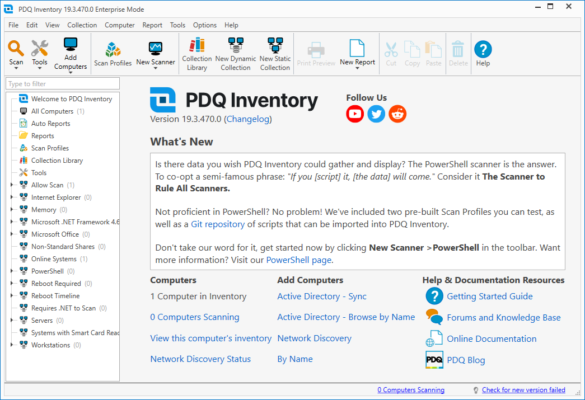Click the PDQ Blog logo icon
Image resolution: width=585 pixels, height=400 pixels.
pyautogui.click(x=434, y=360)
